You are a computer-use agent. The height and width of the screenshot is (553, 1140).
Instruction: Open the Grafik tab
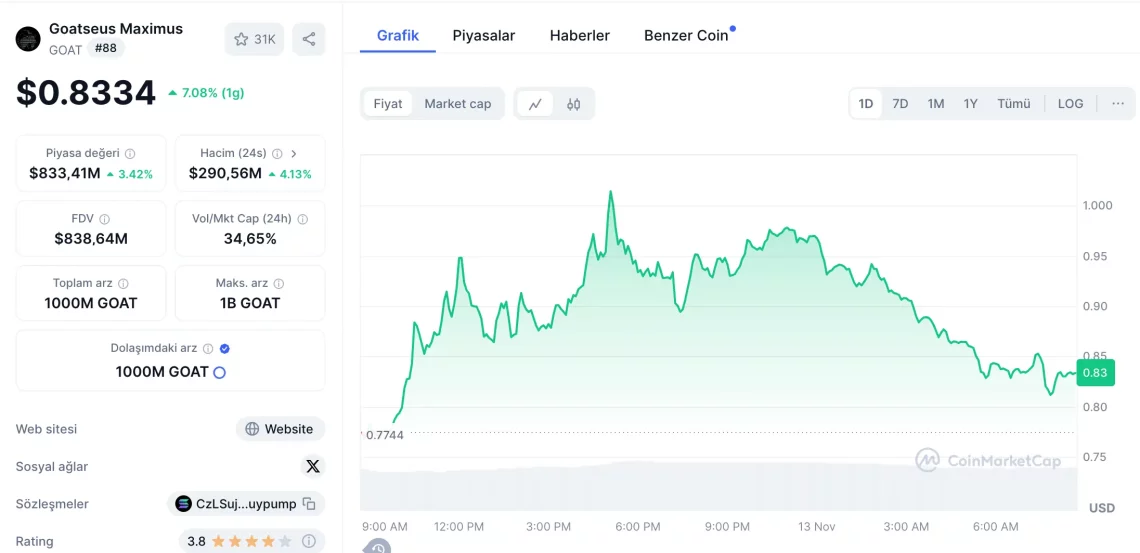tap(398, 36)
